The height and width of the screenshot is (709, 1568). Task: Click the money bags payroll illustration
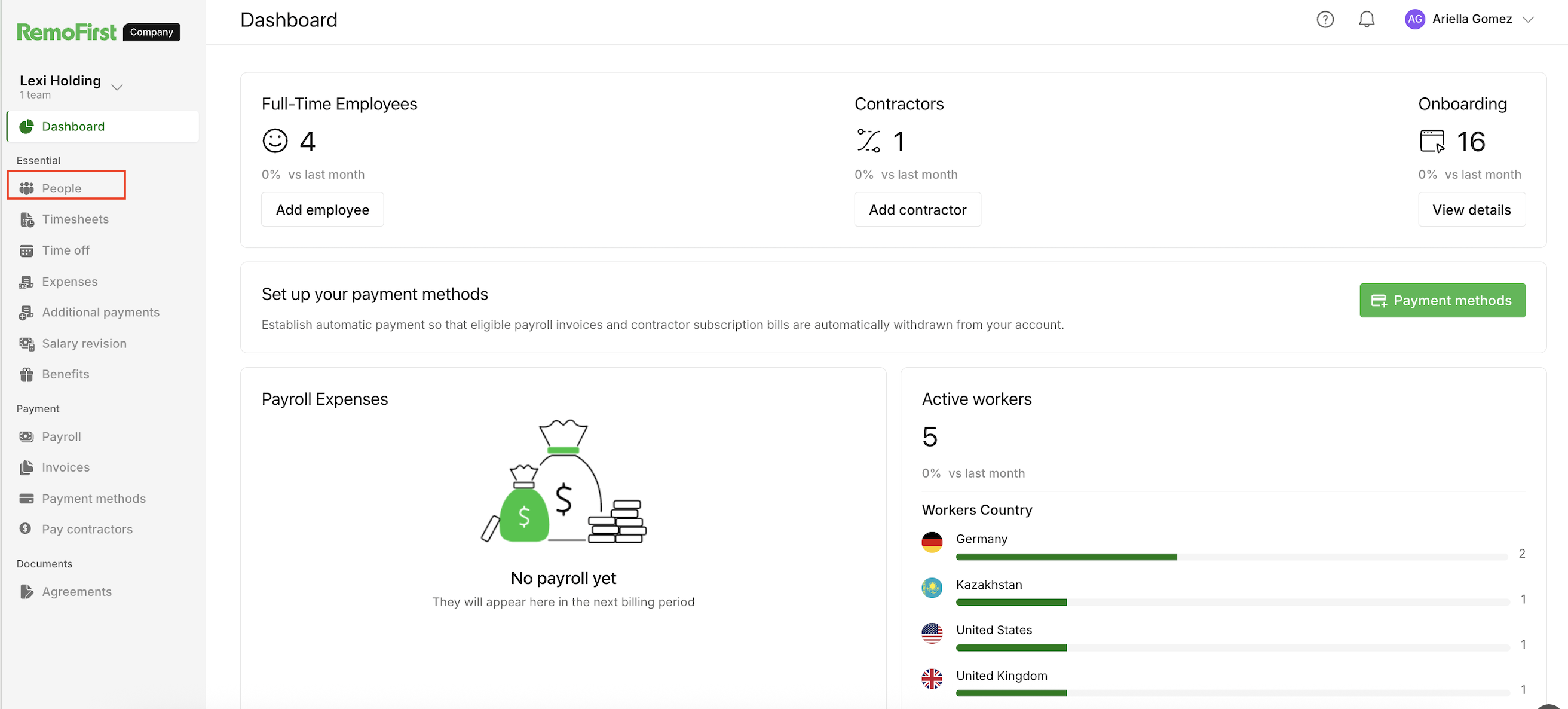click(x=563, y=481)
